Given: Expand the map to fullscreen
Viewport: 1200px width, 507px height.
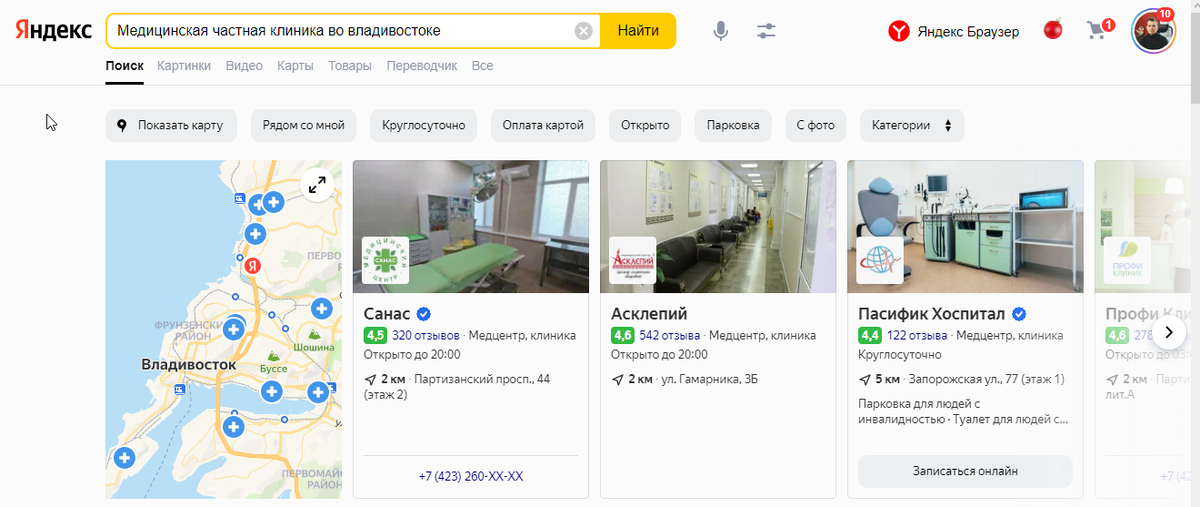Looking at the screenshot, I should [317, 185].
